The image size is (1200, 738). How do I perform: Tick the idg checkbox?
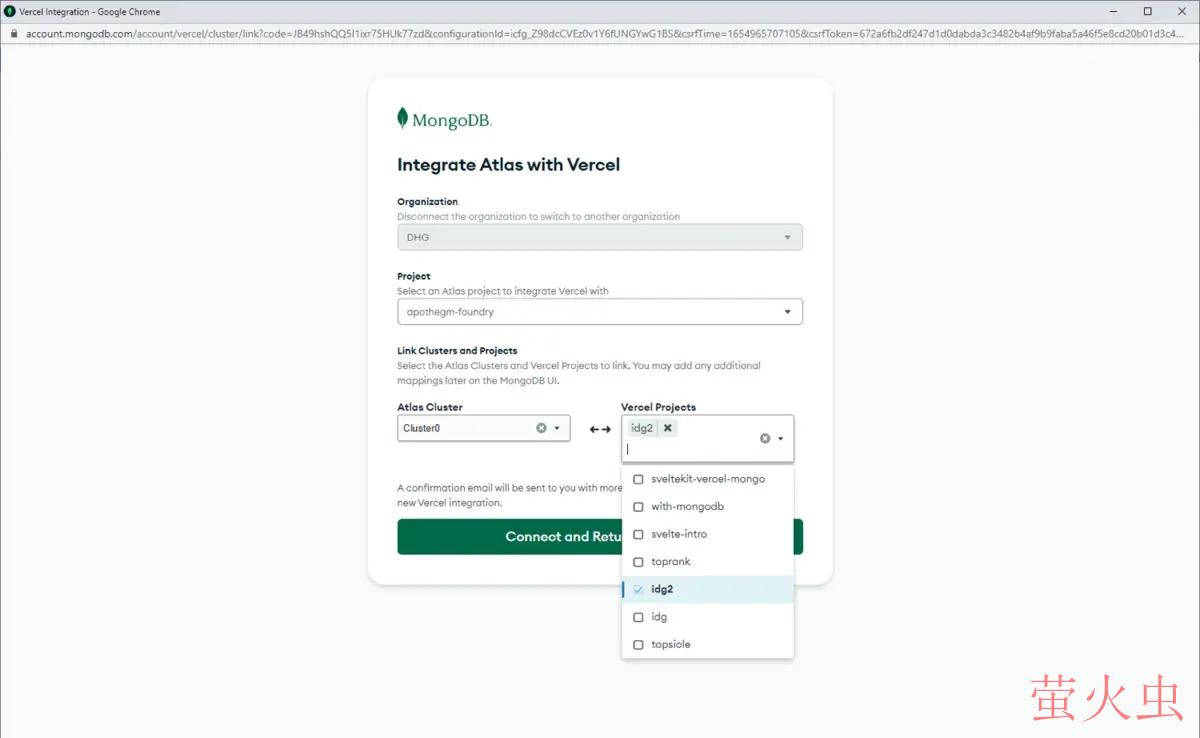coord(638,617)
